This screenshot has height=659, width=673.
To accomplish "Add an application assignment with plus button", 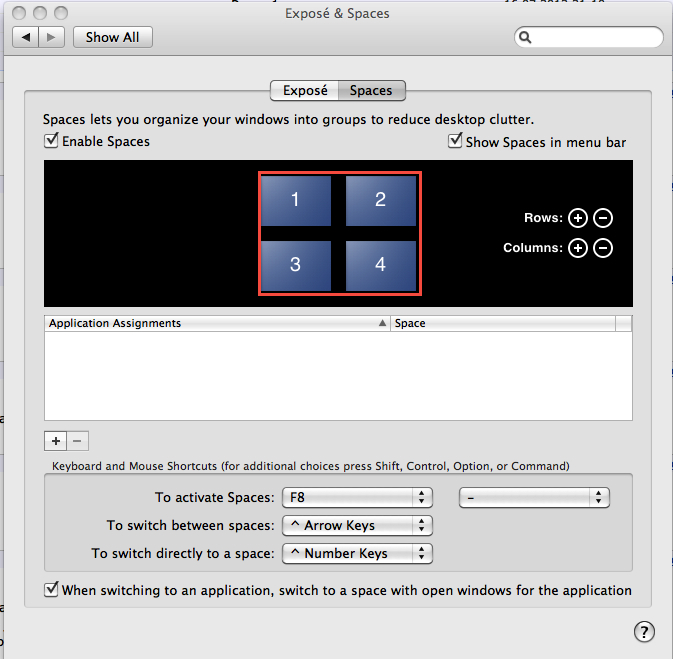I will click(55, 441).
